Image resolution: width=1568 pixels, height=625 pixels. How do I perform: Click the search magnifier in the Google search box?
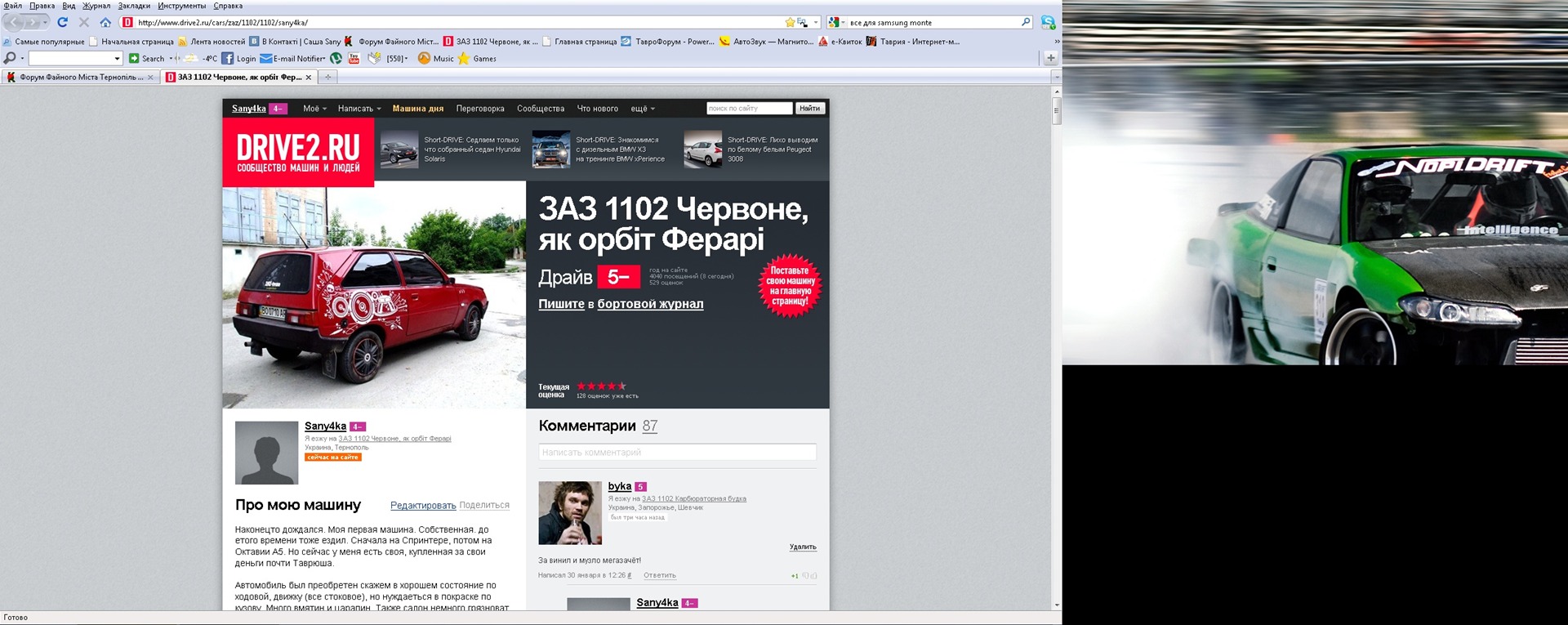(1026, 23)
